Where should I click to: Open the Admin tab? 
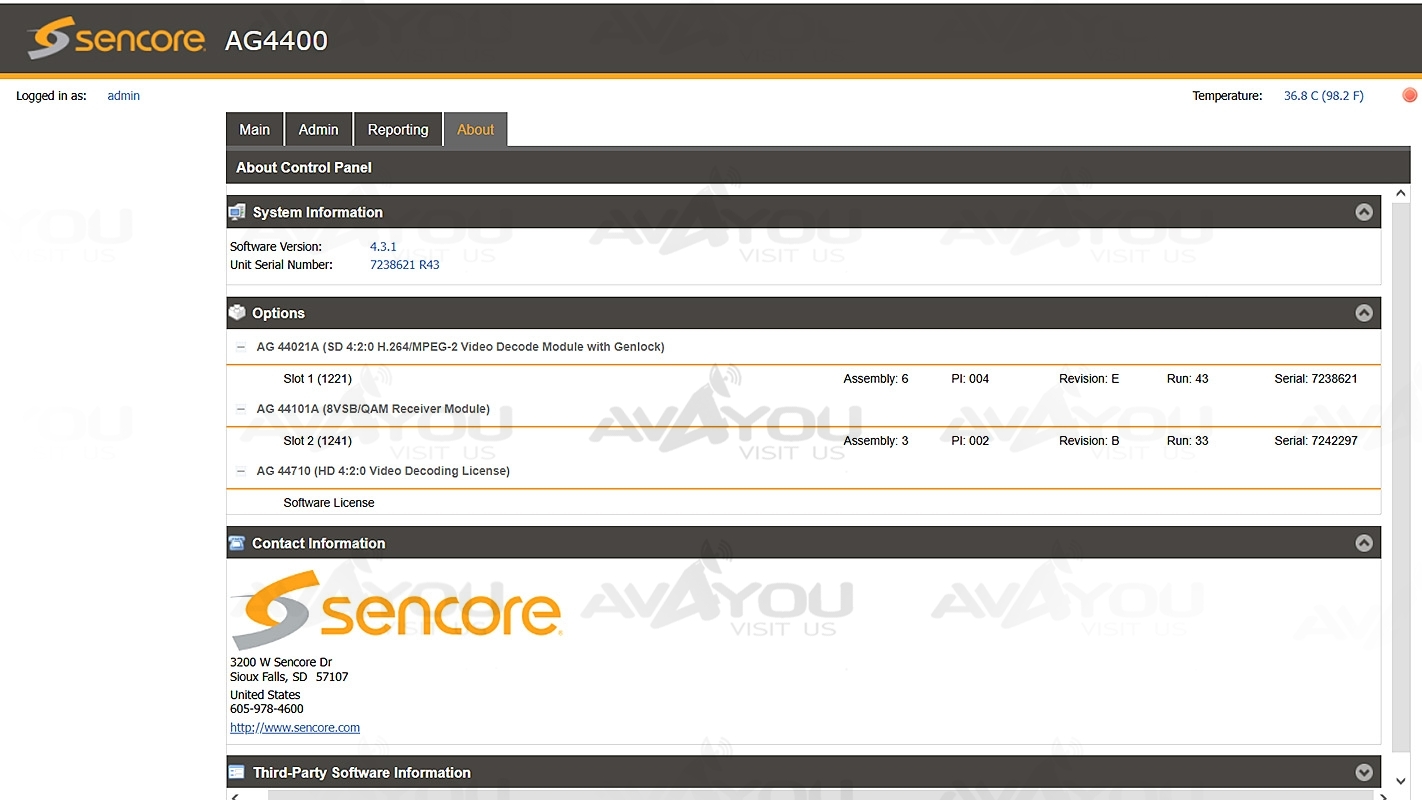point(318,130)
